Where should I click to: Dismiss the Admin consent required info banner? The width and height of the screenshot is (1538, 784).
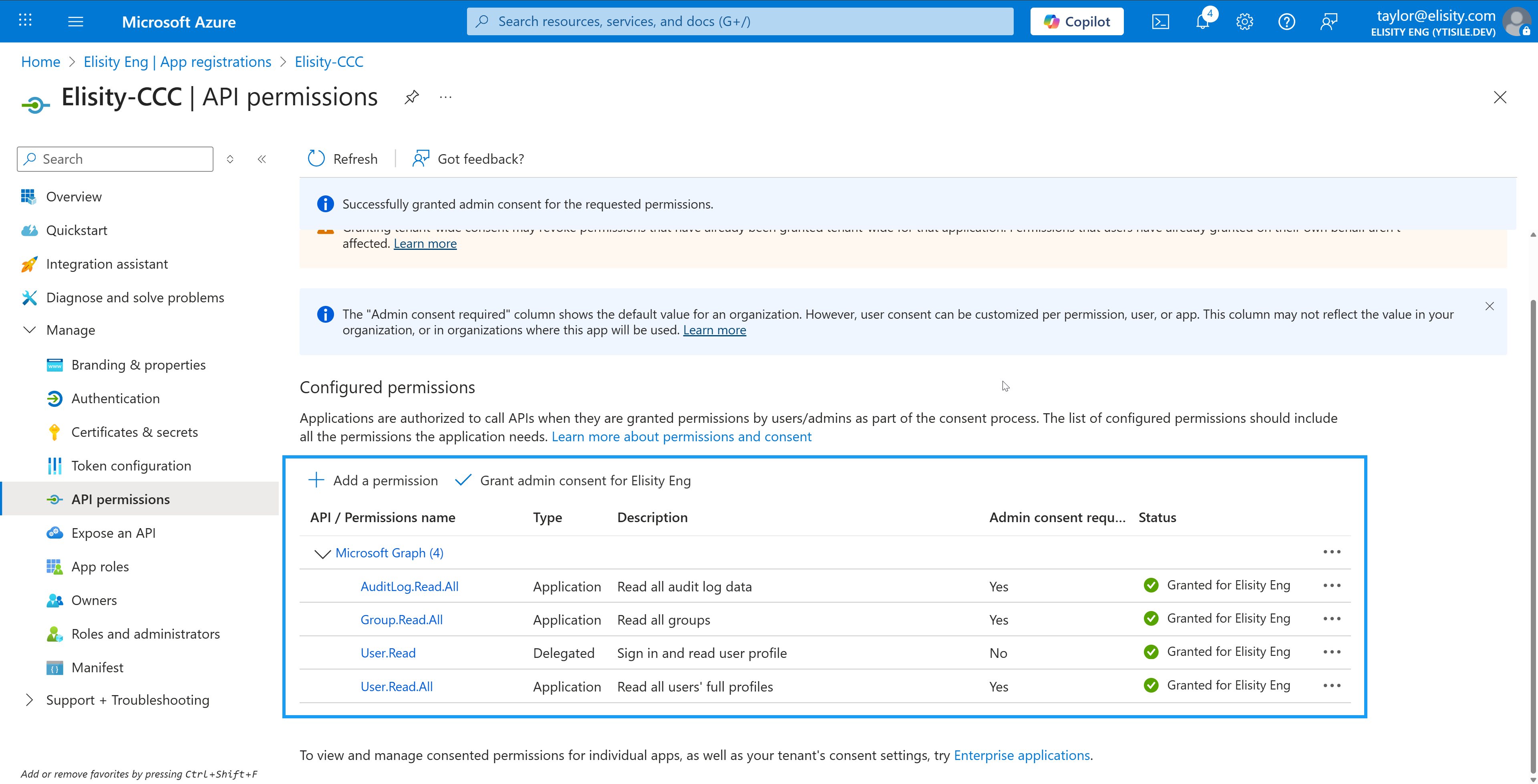coord(1490,306)
